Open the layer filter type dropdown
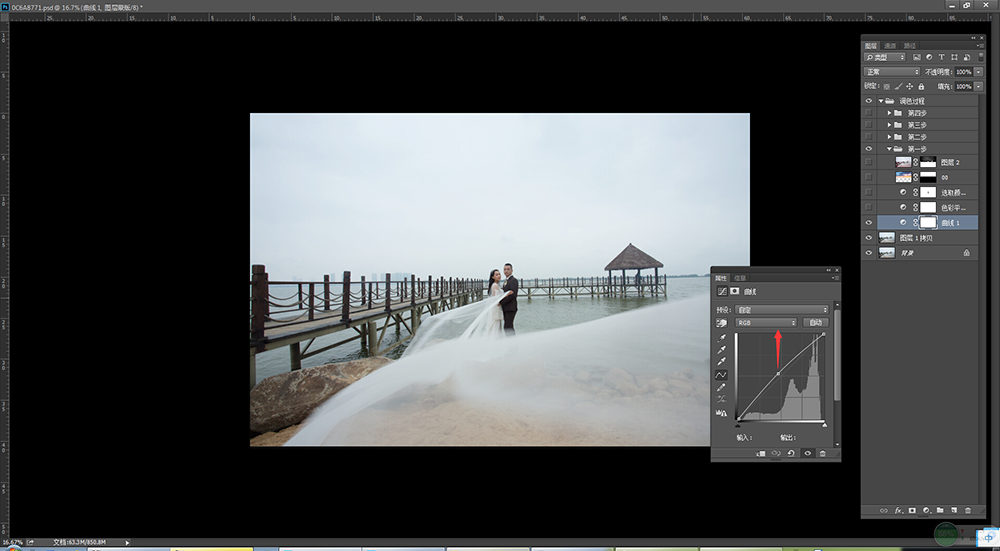The image size is (1000, 551). click(x=884, y=57)
